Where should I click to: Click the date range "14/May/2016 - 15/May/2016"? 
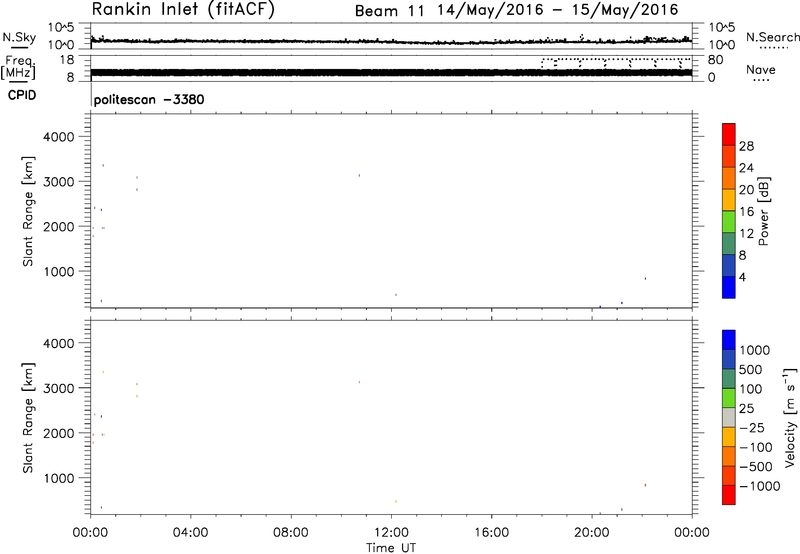click(558, 10)
